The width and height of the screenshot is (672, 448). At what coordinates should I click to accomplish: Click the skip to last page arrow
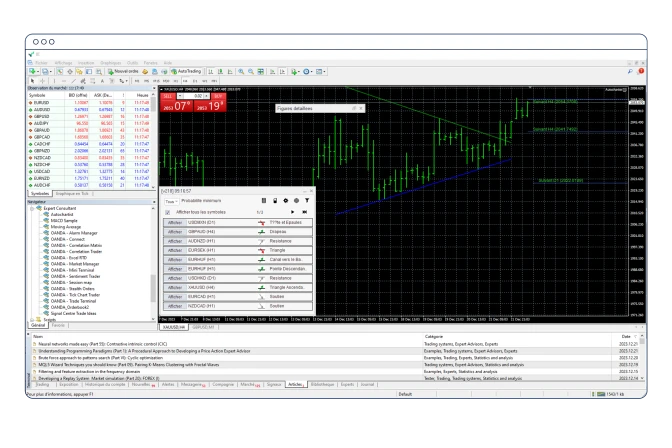pyautogui.click(x=304, y=212)
